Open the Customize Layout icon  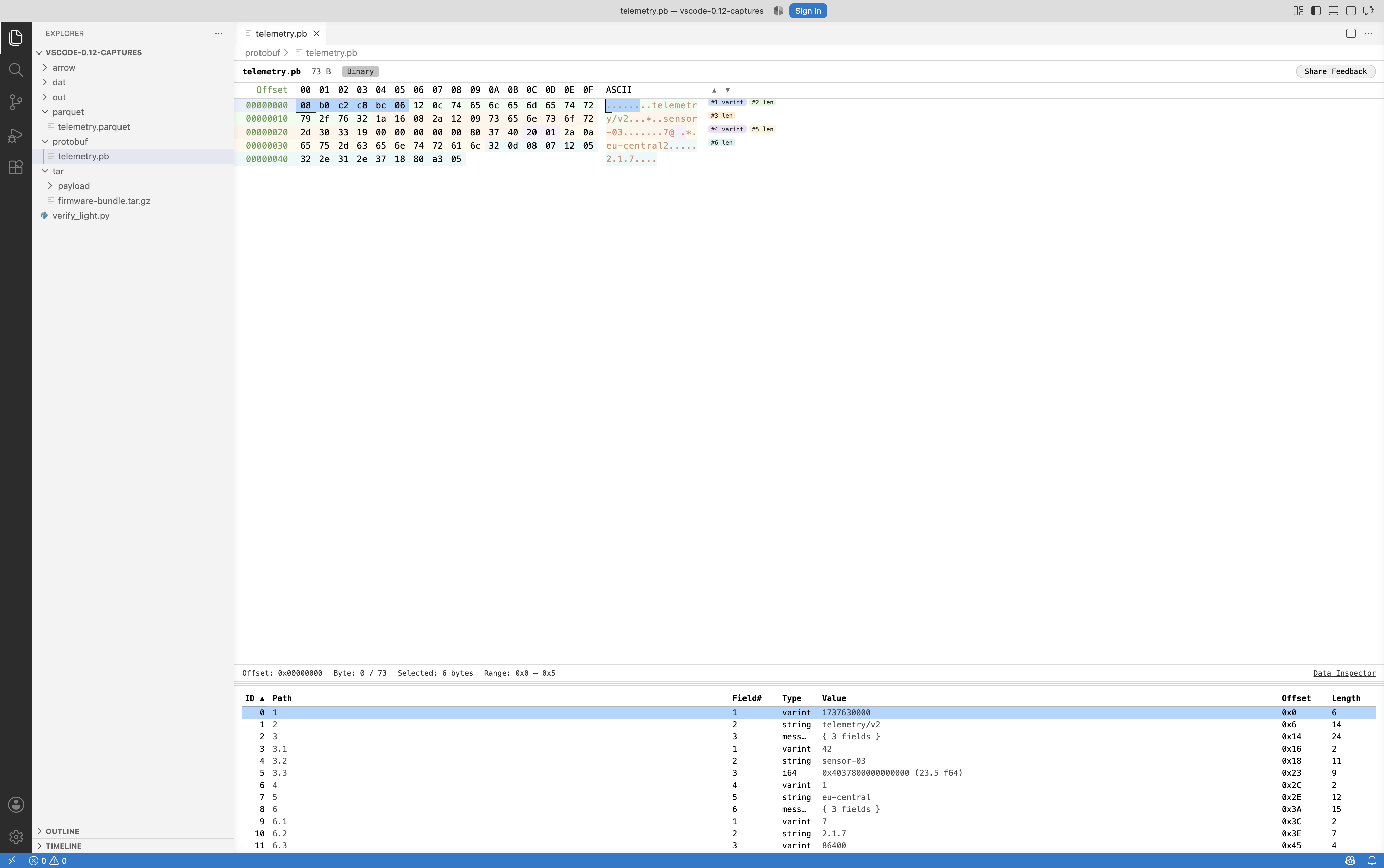(1298, 11)
